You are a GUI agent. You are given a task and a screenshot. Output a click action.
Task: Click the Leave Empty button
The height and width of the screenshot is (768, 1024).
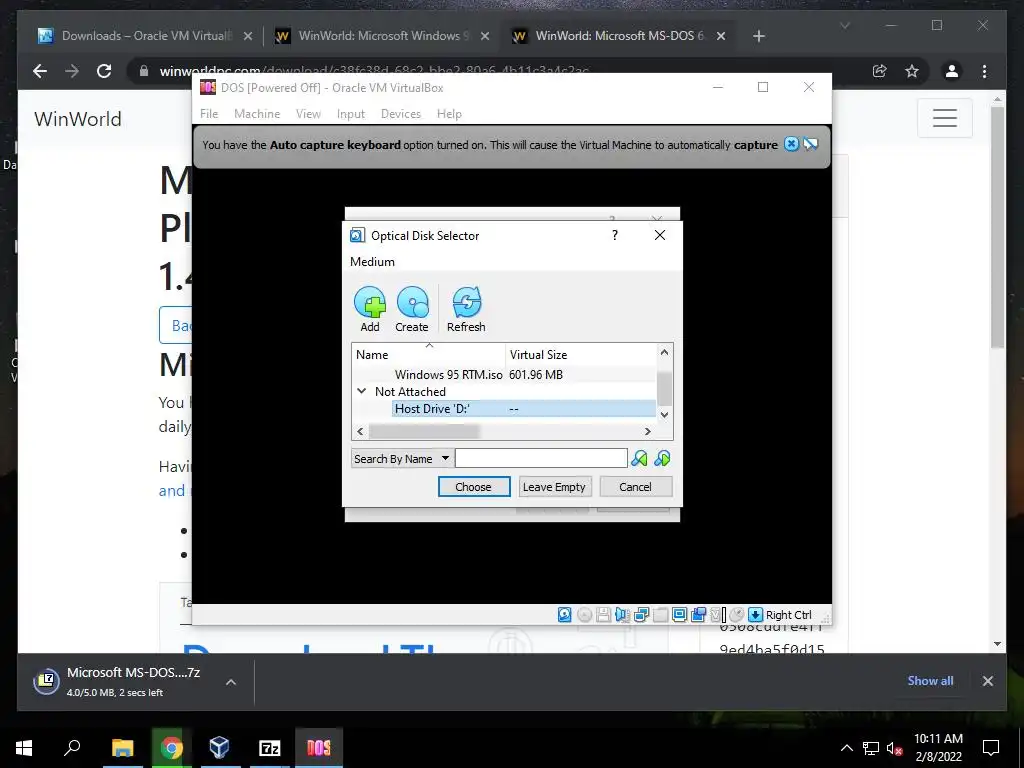tap(554, 487)
